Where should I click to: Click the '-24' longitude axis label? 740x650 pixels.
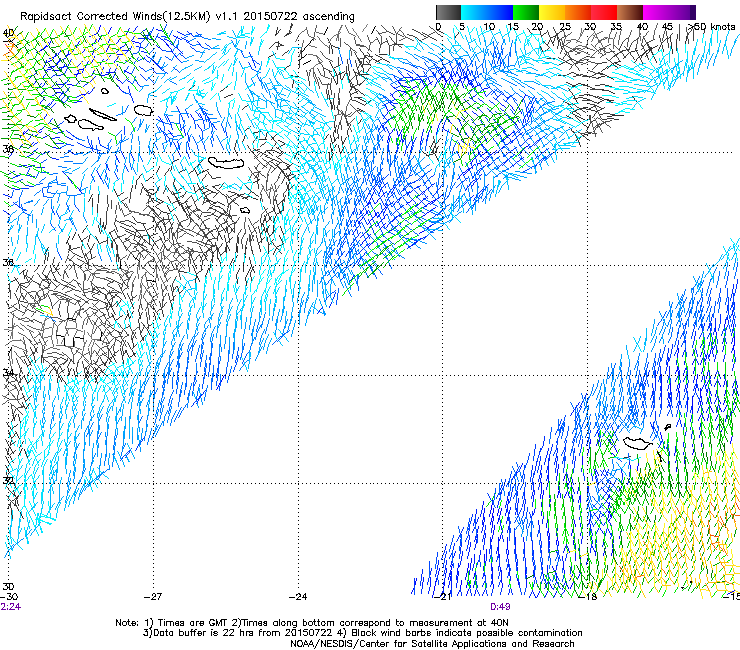pos(298,596)
